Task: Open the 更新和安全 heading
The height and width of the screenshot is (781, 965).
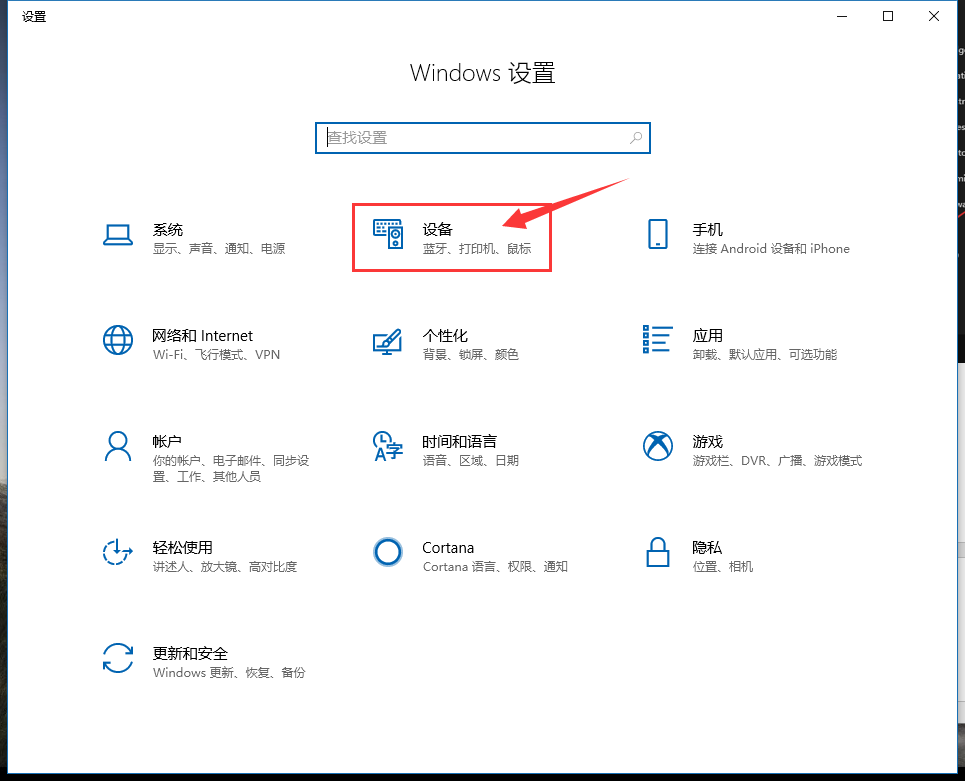Action: pyautogui.click(x=190, y=653)
